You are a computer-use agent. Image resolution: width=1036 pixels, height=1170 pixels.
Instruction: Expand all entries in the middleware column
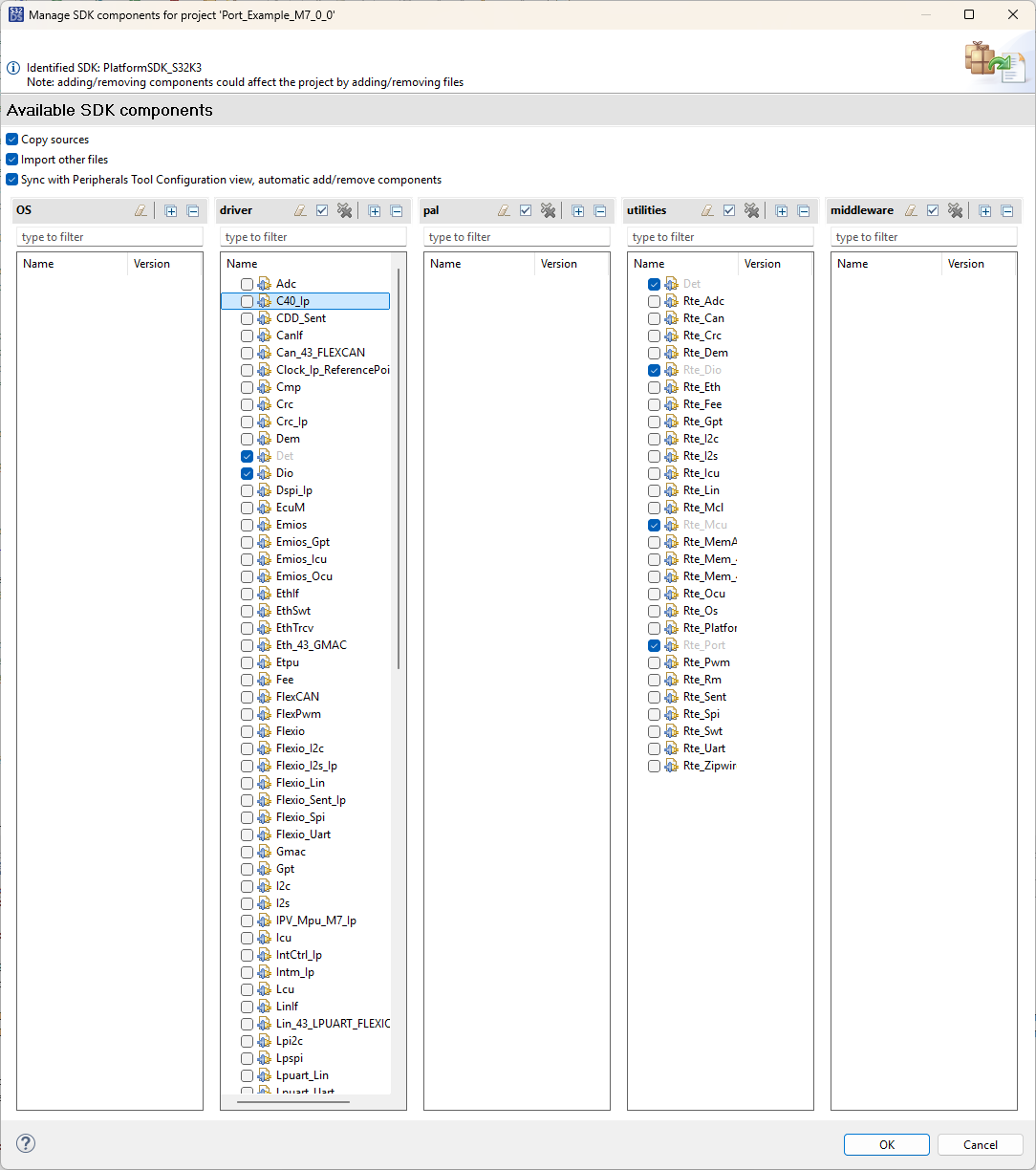click(985, 210)
